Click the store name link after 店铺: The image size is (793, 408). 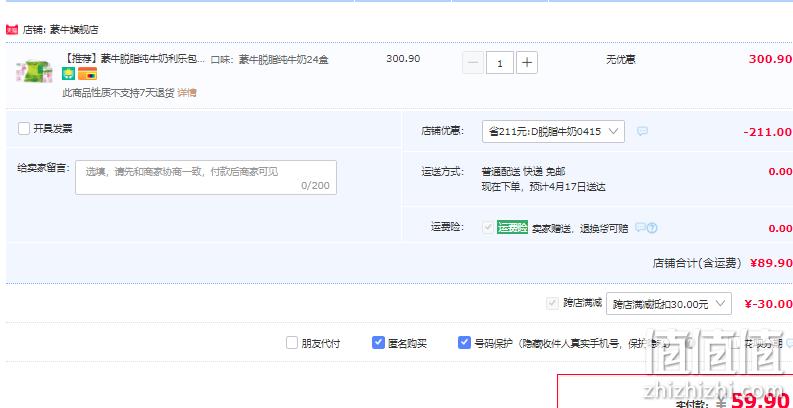pos(75,30)
